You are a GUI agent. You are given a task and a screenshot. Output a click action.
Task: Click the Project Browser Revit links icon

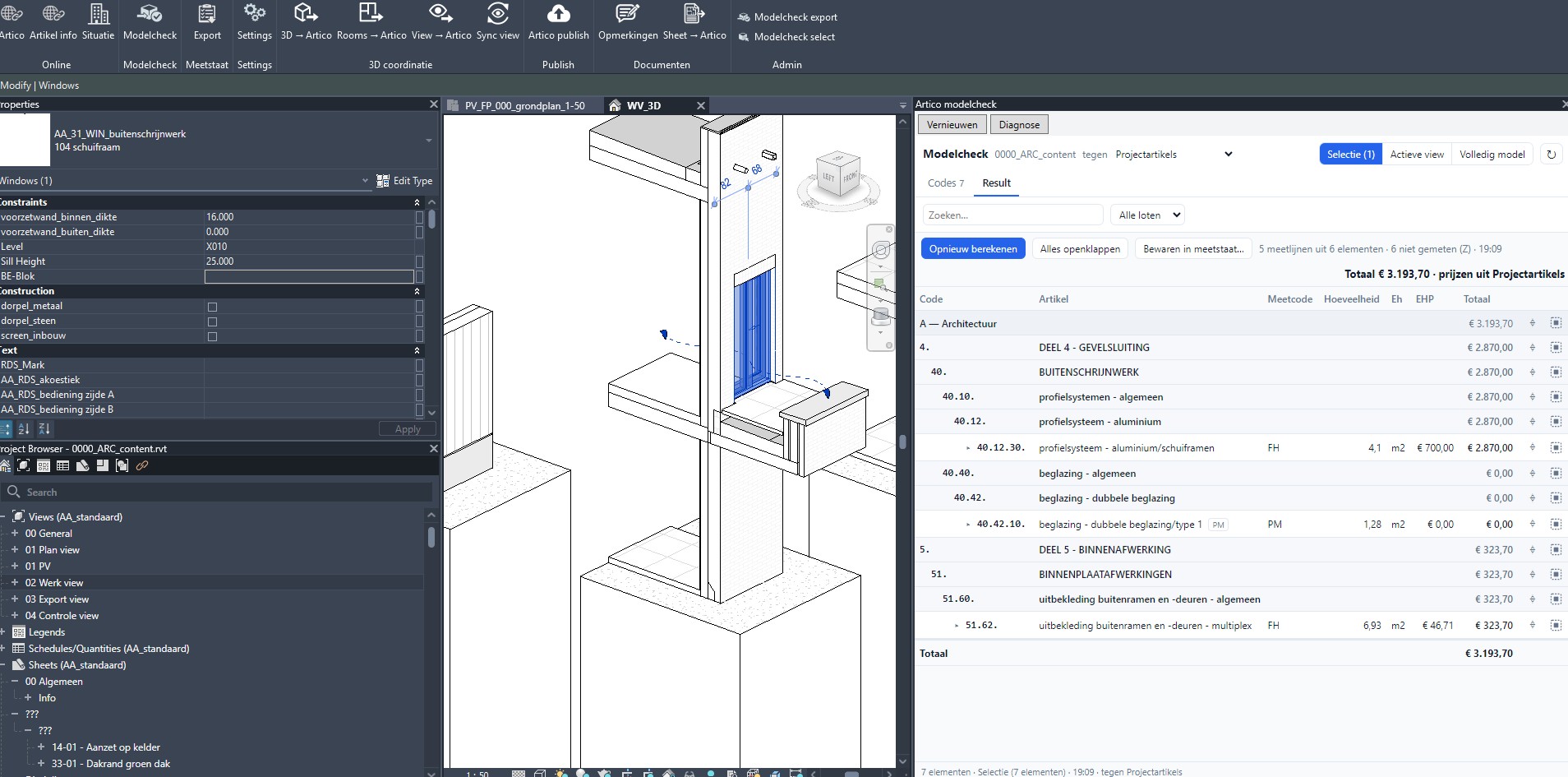click(142, 466)
